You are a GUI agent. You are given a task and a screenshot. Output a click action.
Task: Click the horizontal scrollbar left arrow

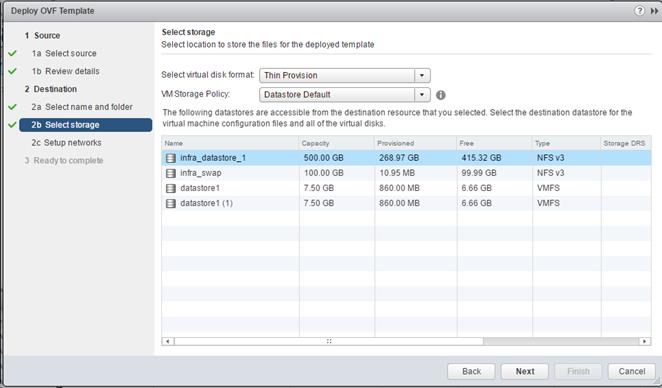(168, 341)
